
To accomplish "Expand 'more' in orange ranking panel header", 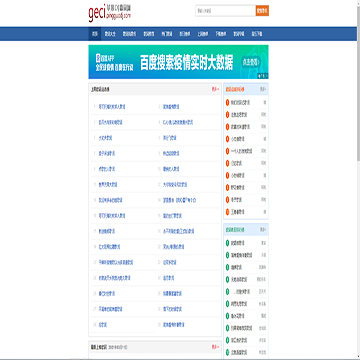I will (263, 89).
